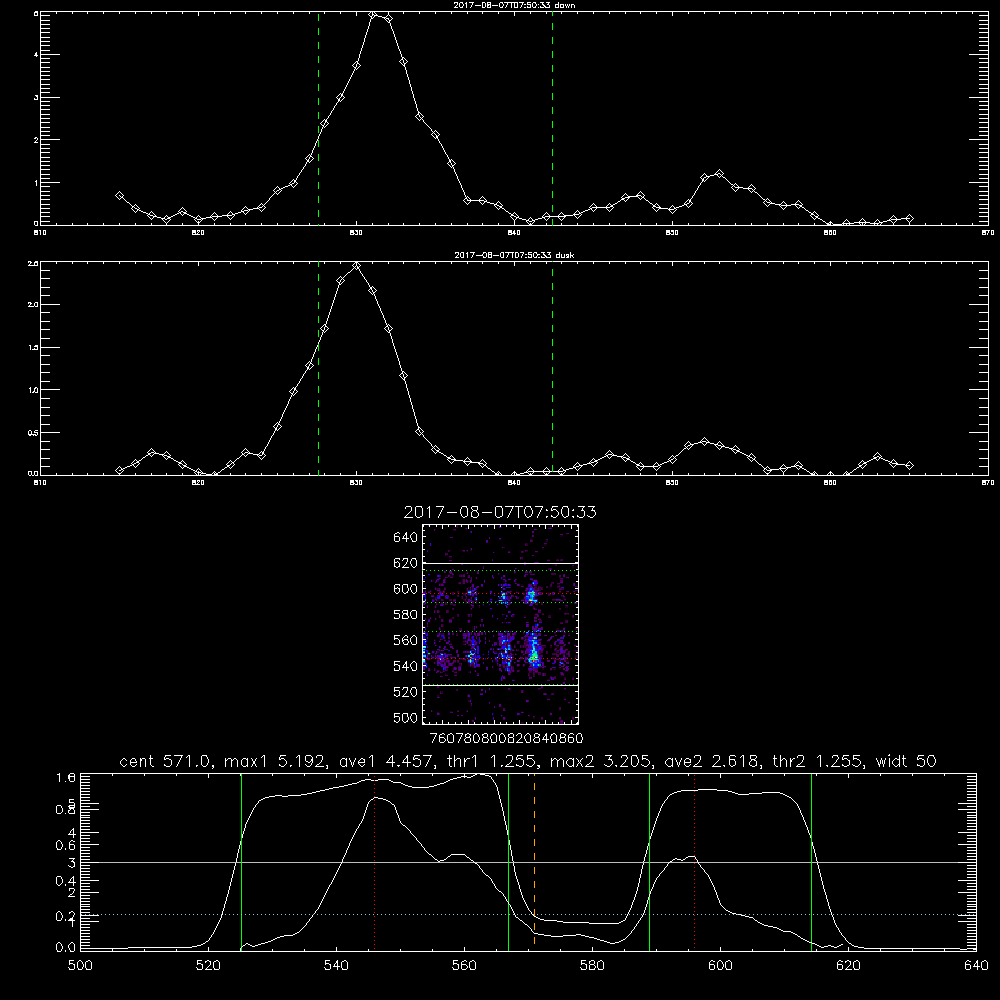Click the red dotted line near 596 in bottom plot
Screen dimensions: 1000x1000
click(x=694, y=862)
